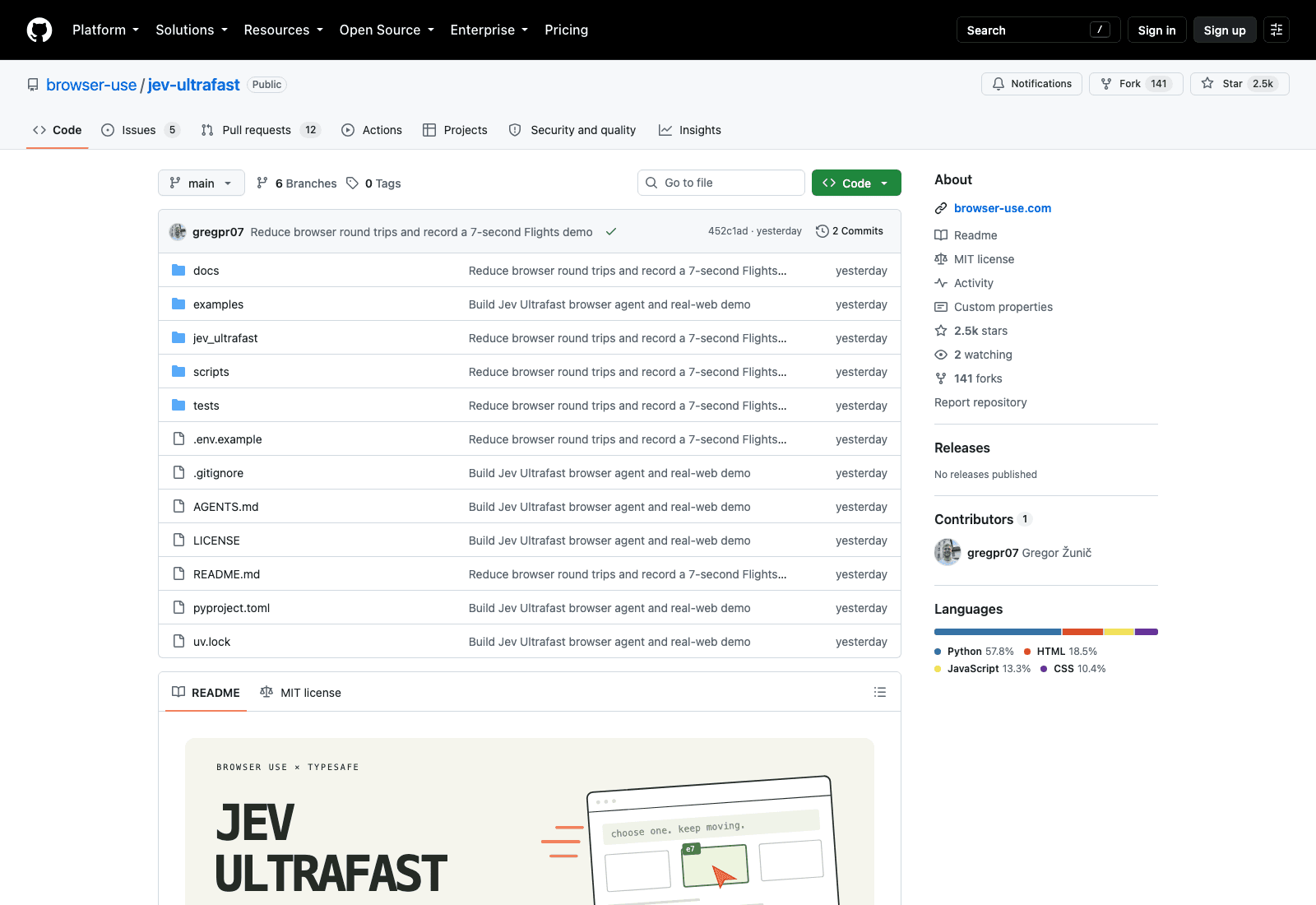
Task: Click the LICENSE file icon
Action: click(x=178, y=541)
